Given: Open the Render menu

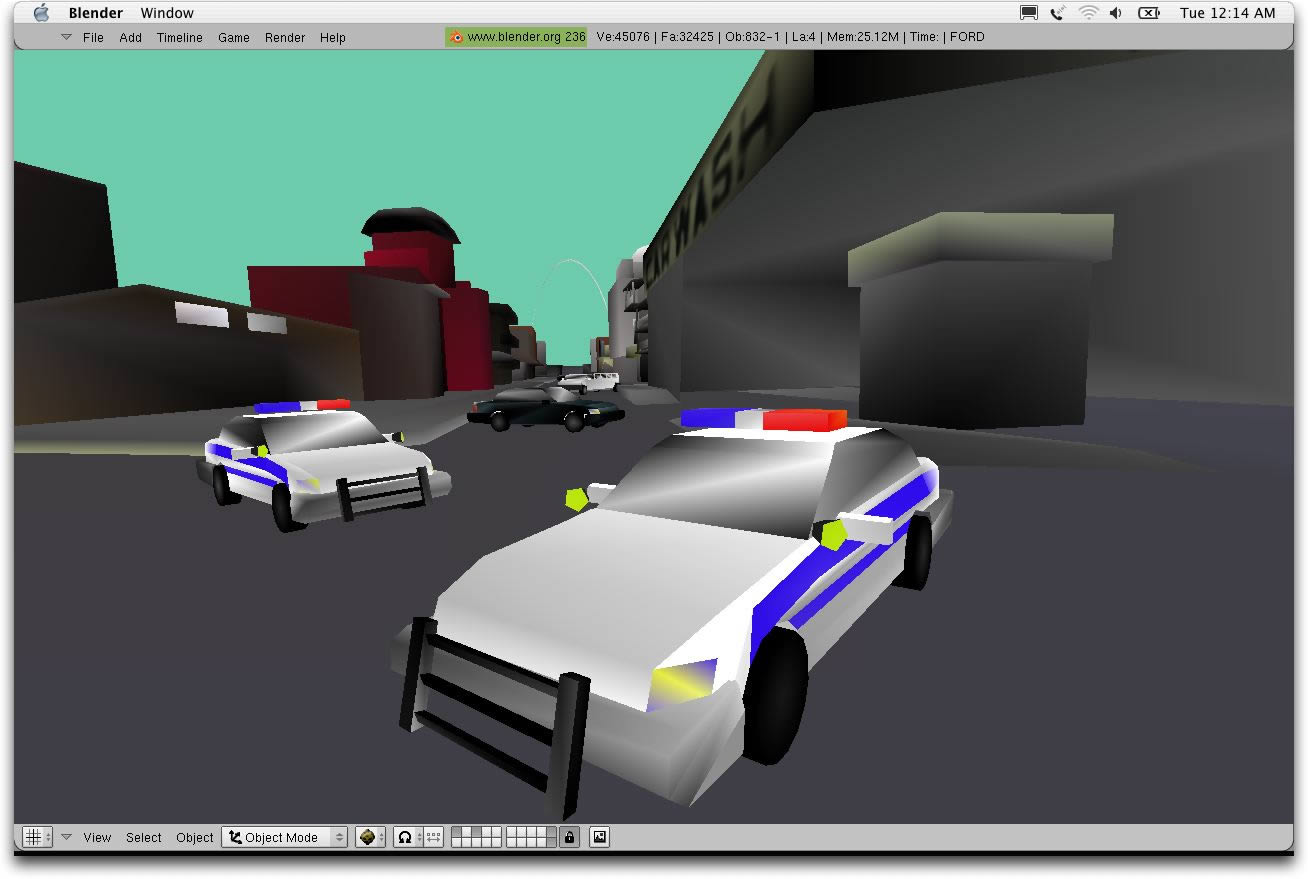Looking at the screenshot, I should [x=285, y=37].
